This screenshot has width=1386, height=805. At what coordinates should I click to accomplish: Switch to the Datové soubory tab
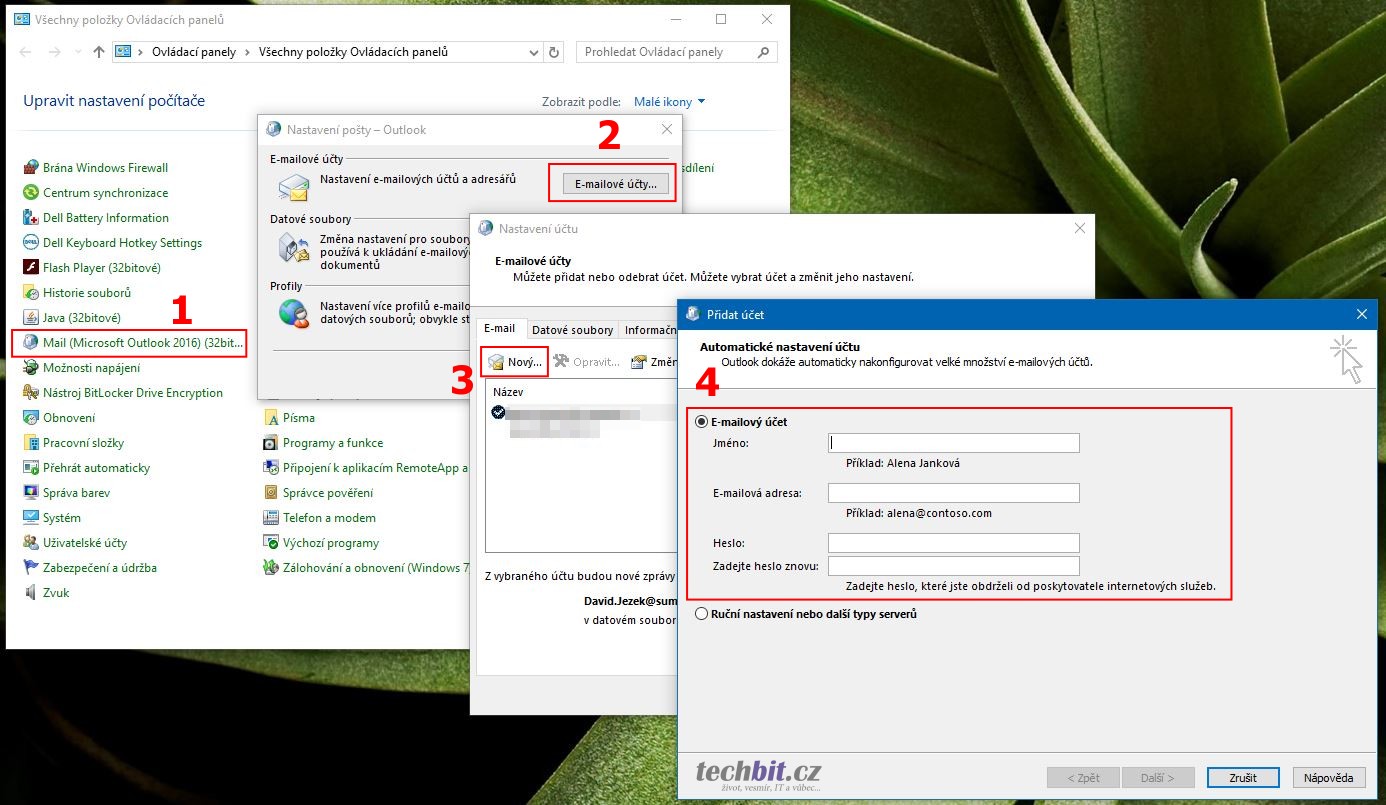[x=572, y=330]
